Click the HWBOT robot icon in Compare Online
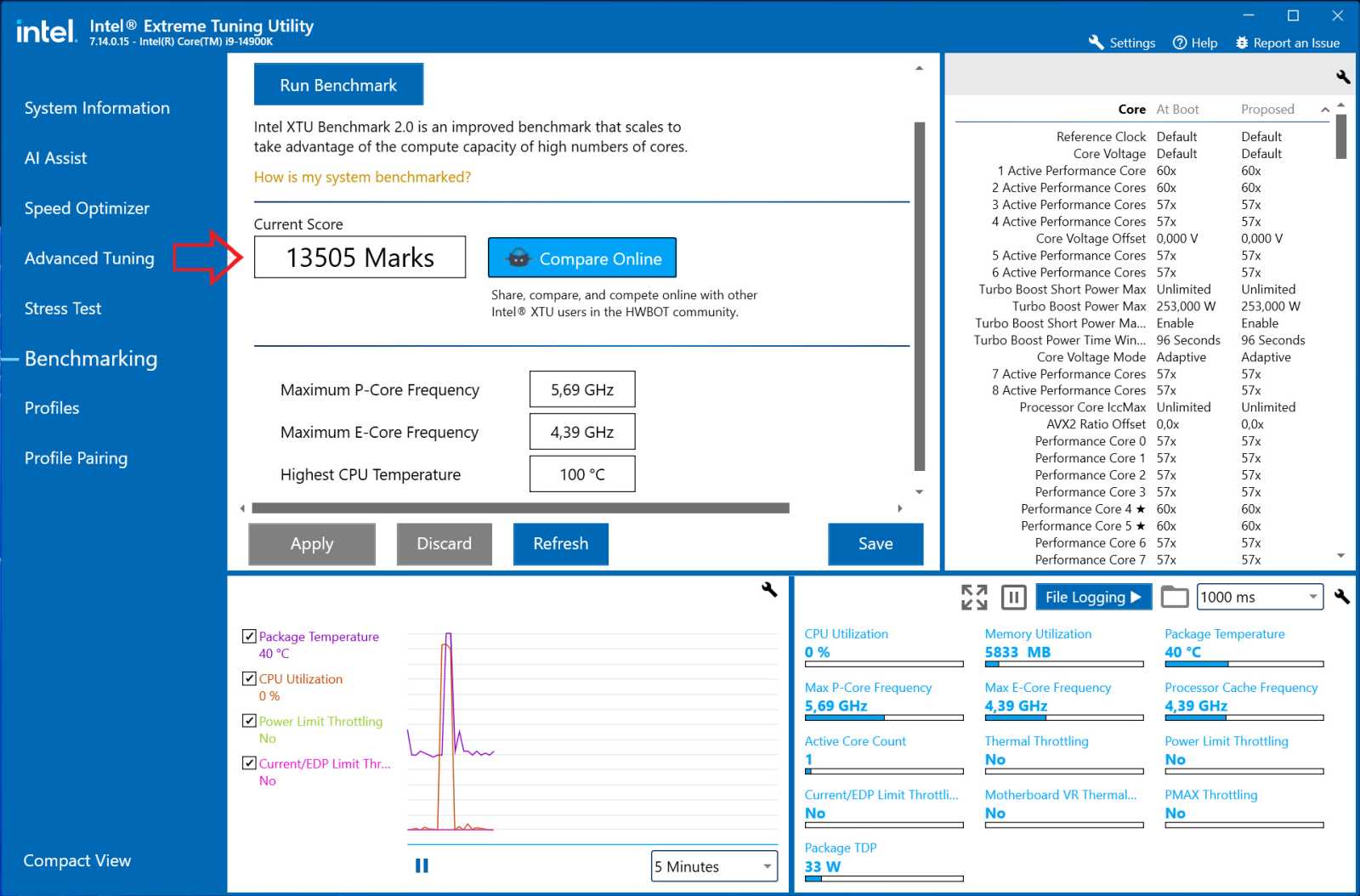The height and width of the screenshot is (896, 1360). click(518, 258)
